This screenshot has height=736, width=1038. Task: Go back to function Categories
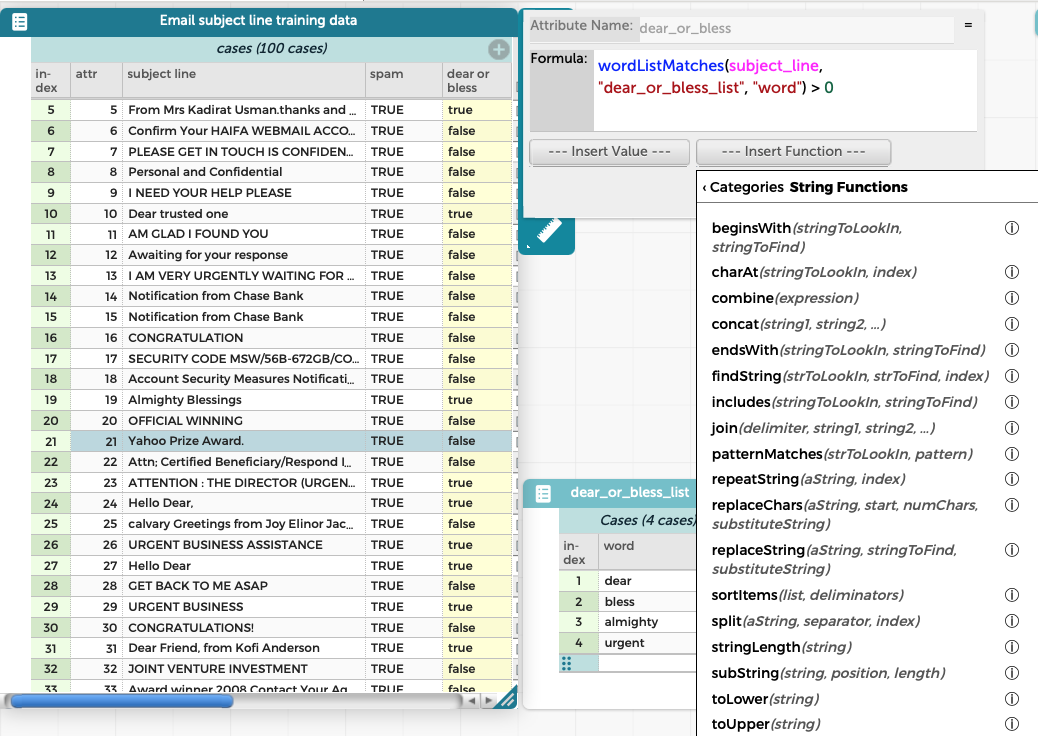742,187
